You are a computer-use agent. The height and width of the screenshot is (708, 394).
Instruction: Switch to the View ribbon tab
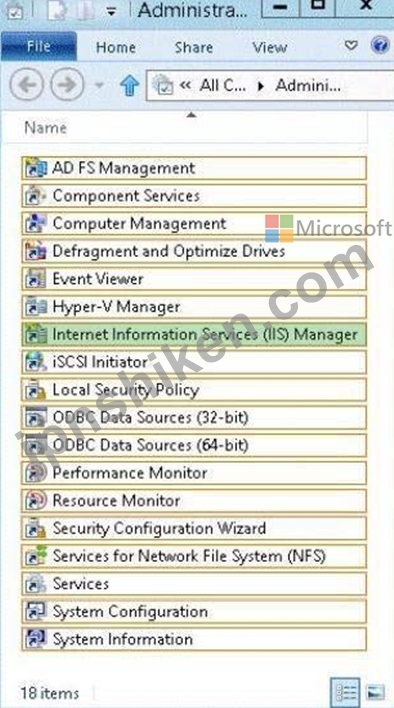coord(269,47)
